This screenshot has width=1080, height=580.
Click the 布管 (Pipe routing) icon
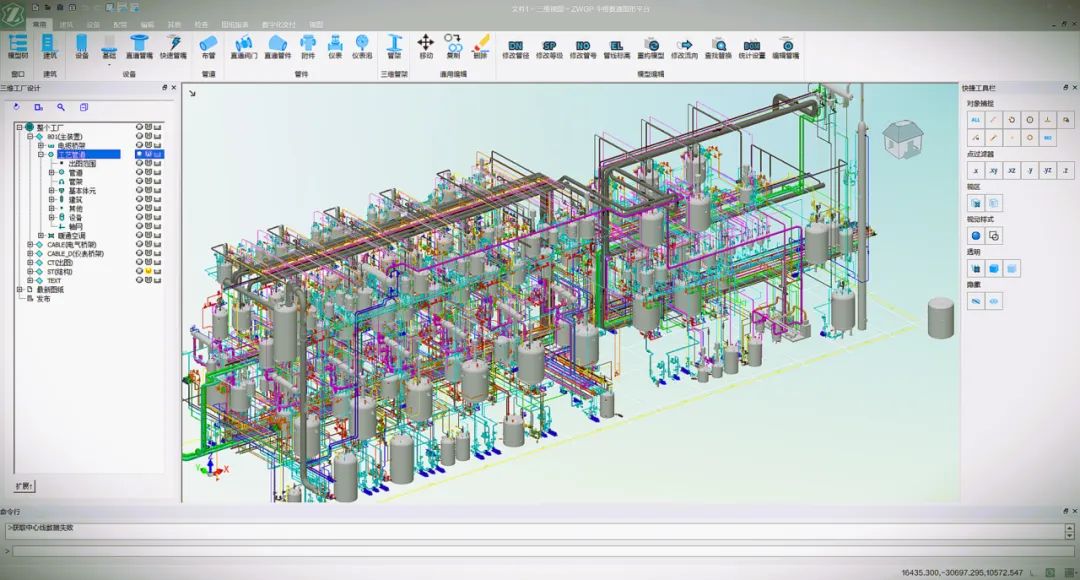(209, 46)
